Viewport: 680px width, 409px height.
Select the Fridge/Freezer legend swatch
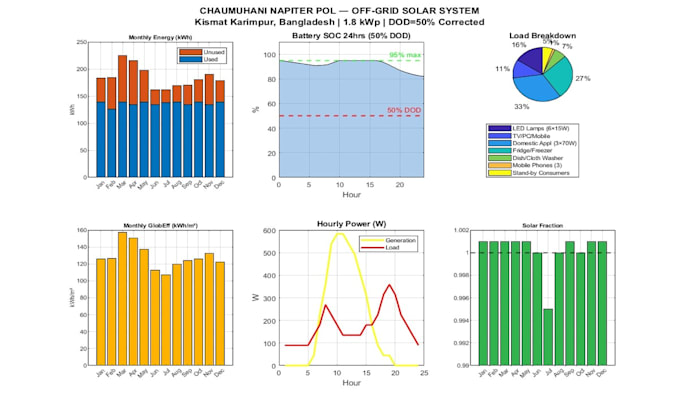tap(499, 151)
